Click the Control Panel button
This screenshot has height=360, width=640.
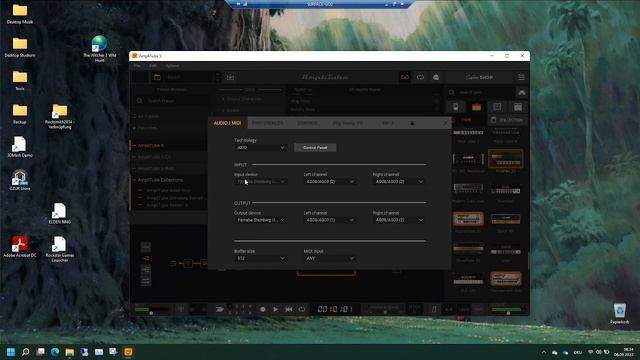coord(315,147)
